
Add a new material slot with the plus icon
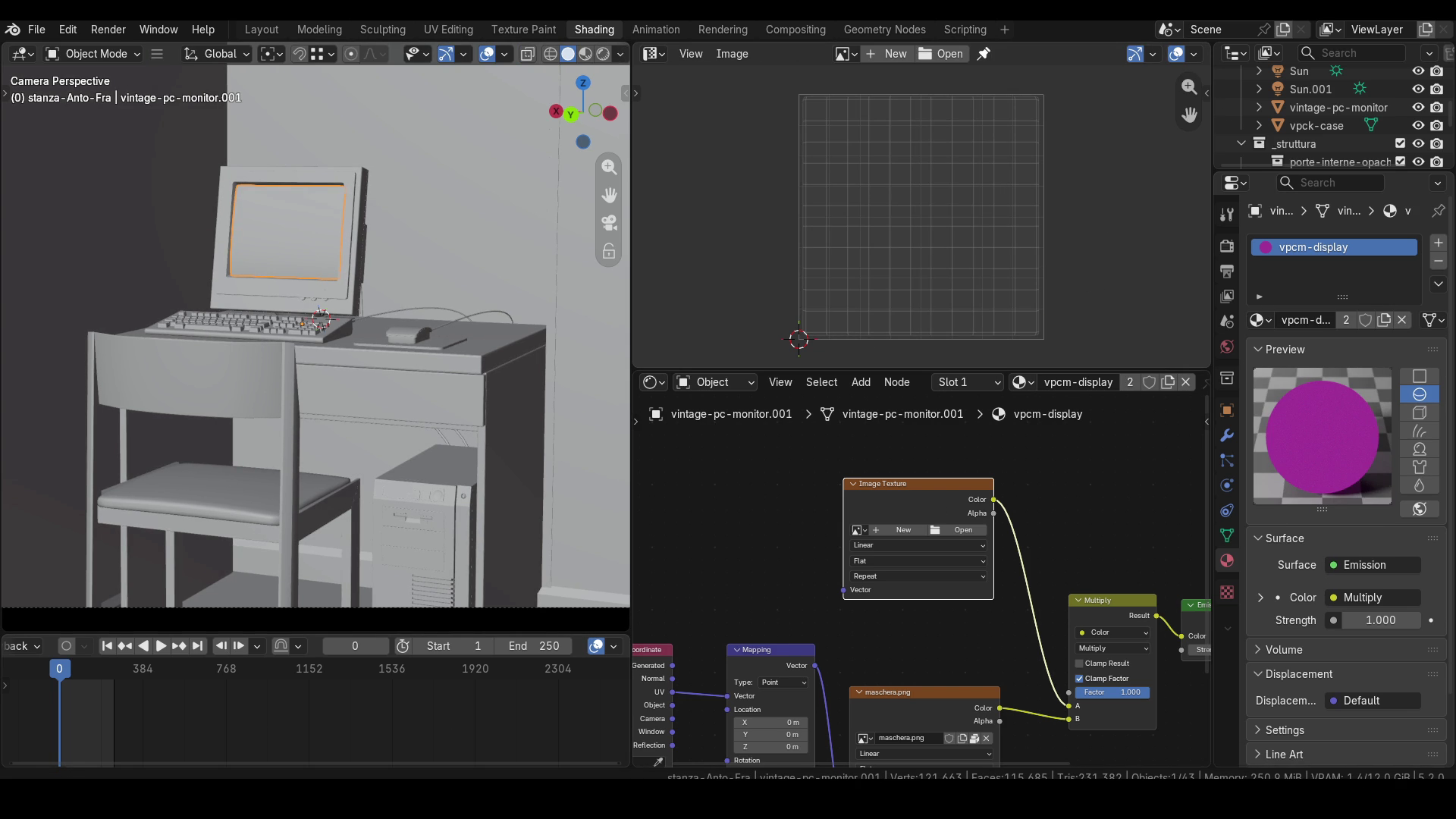point(1438,243)
